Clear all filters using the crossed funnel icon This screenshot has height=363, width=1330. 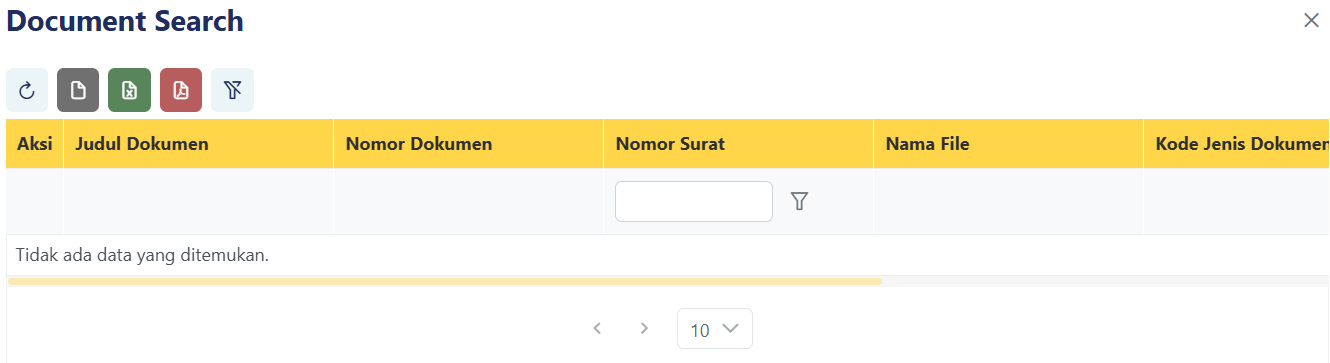[x=232, y=90]
